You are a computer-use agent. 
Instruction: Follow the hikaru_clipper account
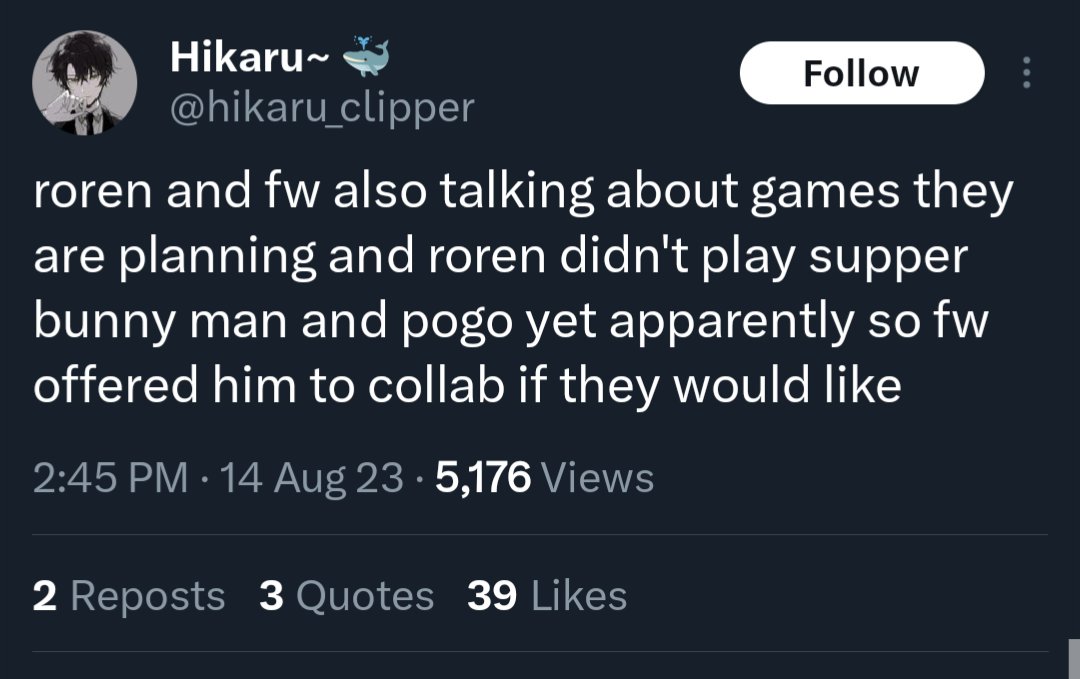tap(861, 73)
